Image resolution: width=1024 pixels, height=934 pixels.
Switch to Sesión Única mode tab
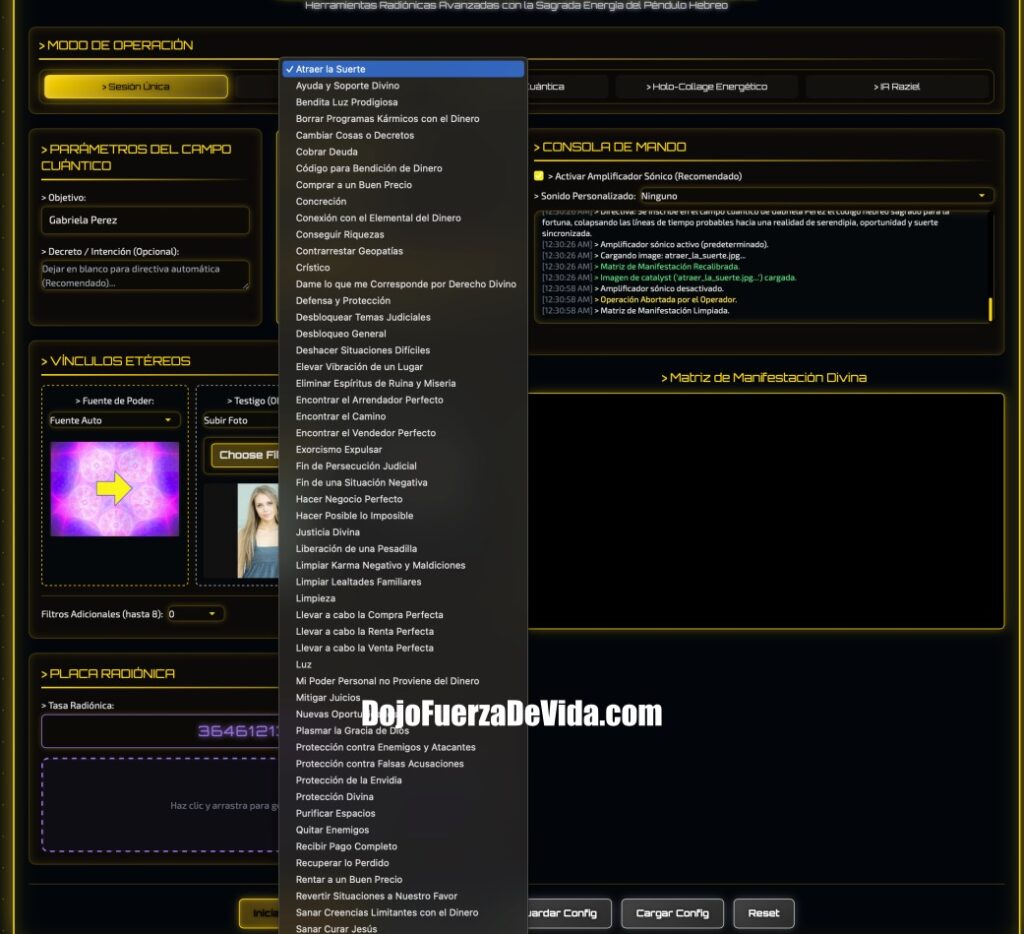coord(136,86)
